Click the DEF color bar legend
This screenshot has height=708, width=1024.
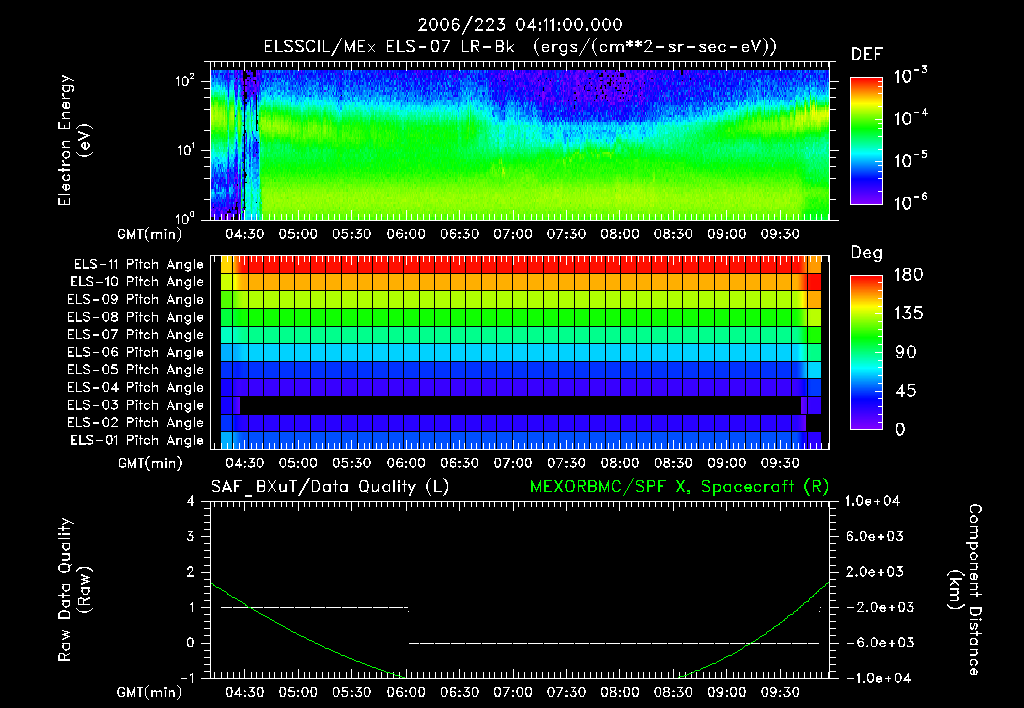point(866,141)
